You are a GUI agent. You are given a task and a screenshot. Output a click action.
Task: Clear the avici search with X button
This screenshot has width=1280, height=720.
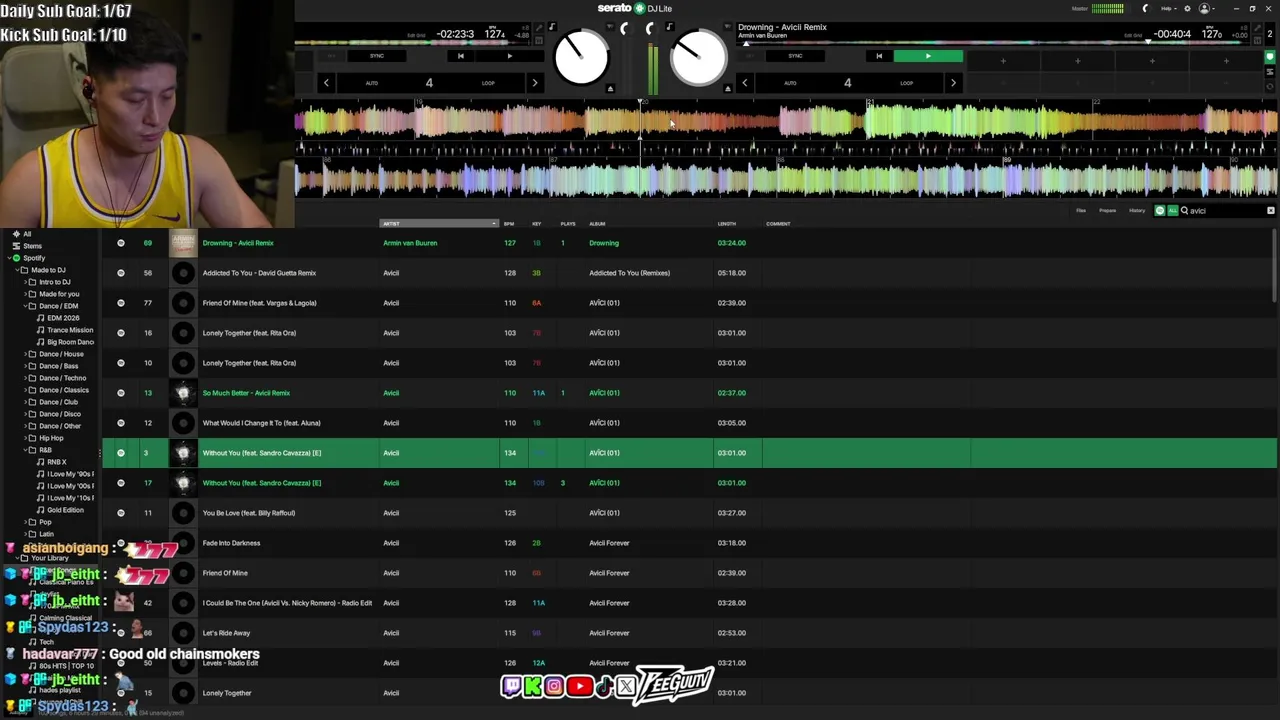[1271, 211]
